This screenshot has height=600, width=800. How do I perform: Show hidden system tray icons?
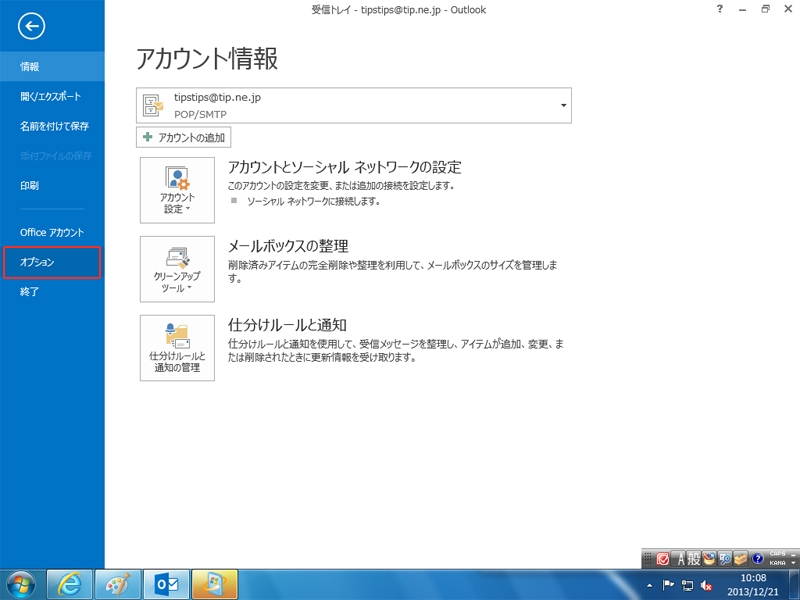tap(649, 585)
